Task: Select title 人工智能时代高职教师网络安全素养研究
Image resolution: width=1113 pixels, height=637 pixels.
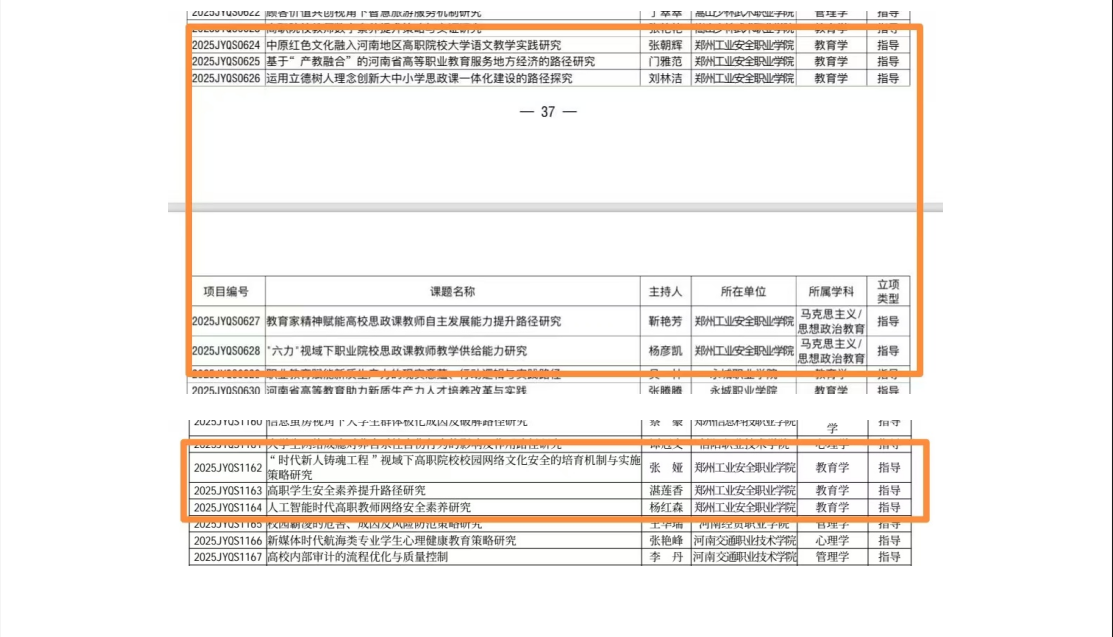Action: [x=369, y=508]
